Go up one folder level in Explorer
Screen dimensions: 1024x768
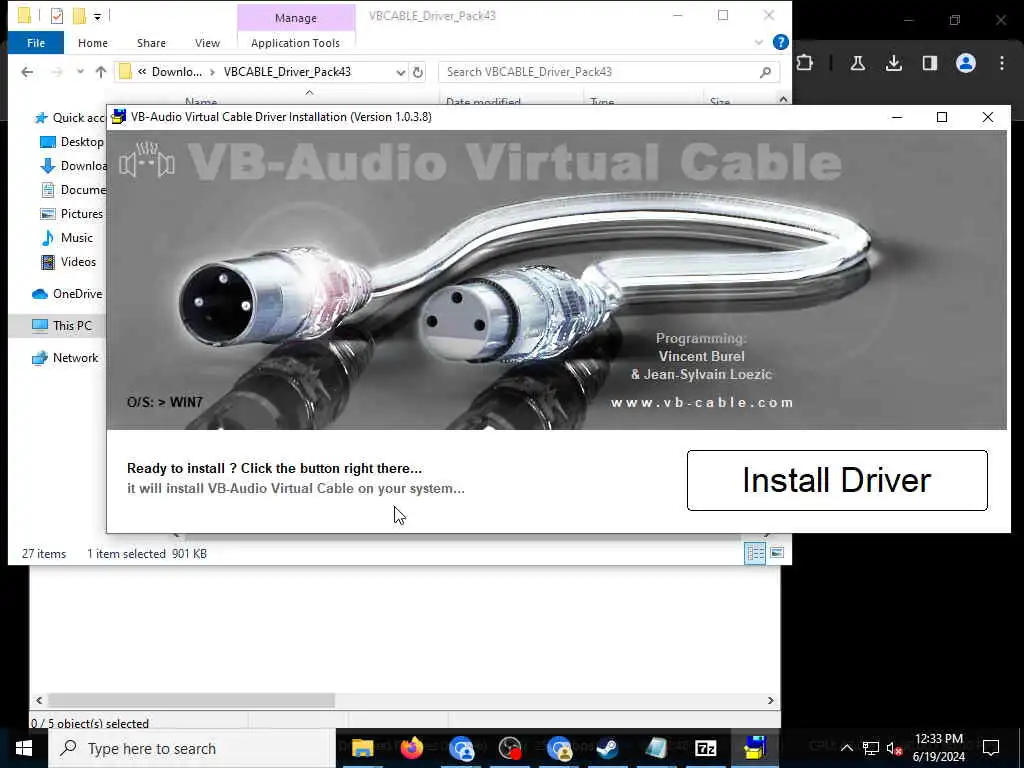pos(101,72)
